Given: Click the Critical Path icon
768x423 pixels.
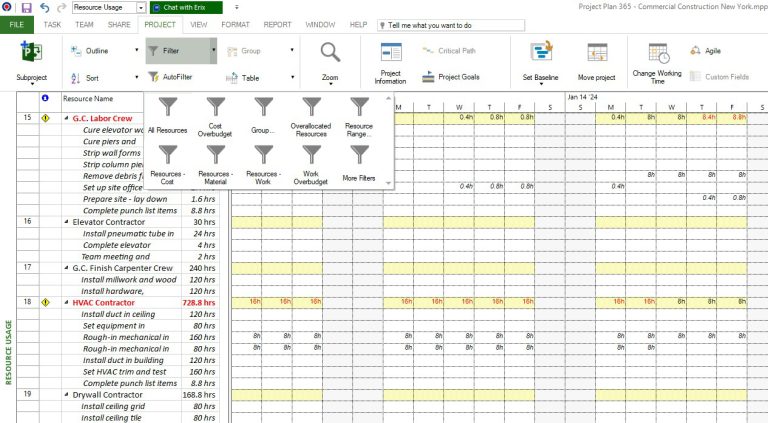Looking at the screenshot, I should point(428,50).
